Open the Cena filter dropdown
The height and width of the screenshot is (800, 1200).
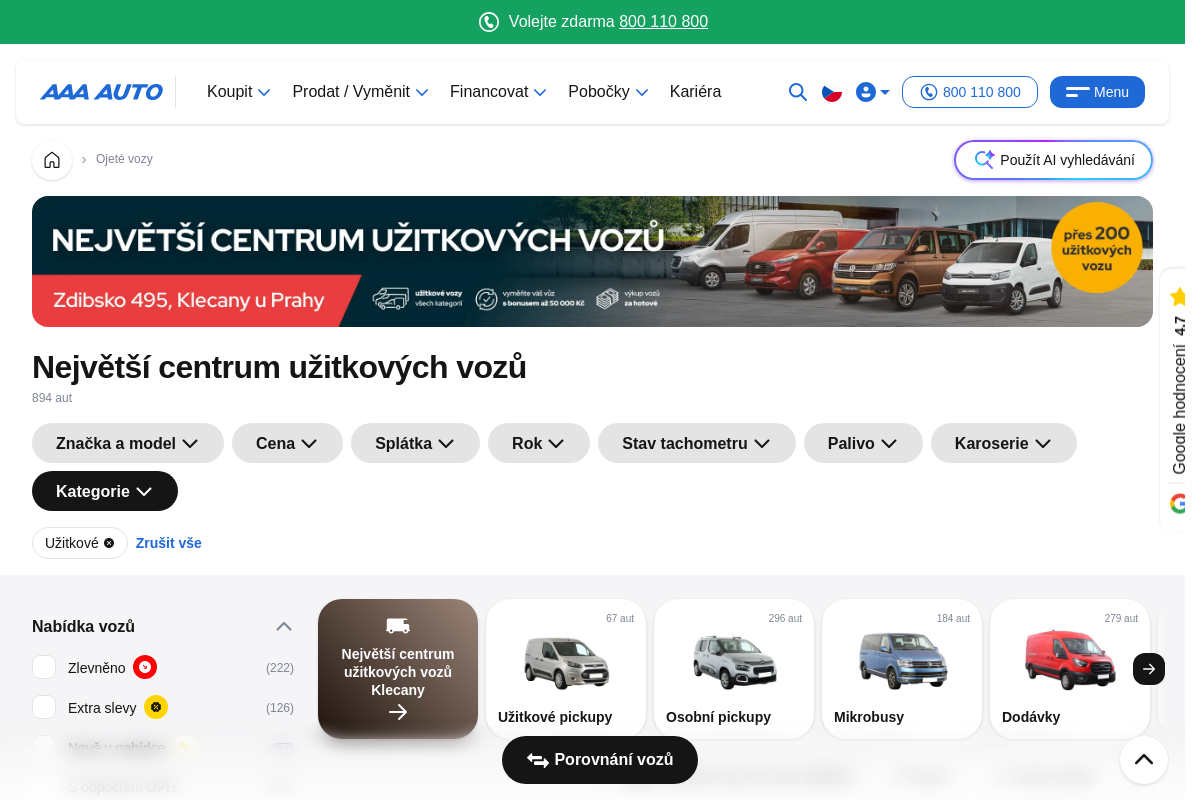287,443
